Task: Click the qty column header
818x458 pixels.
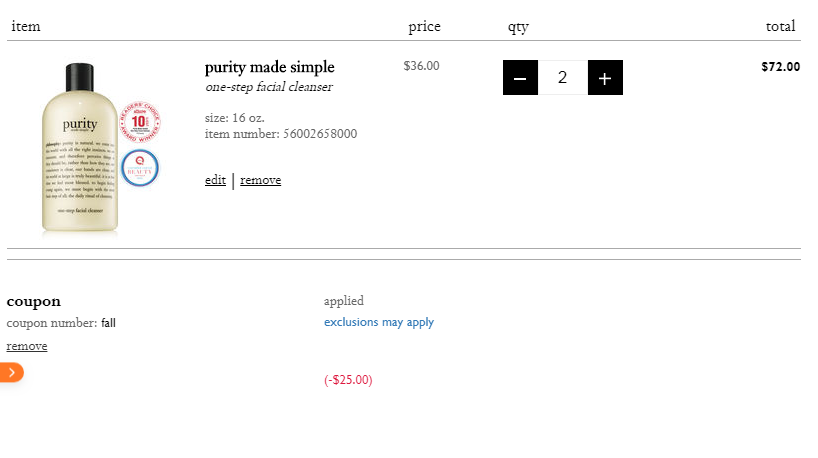Action: [518, 27]
